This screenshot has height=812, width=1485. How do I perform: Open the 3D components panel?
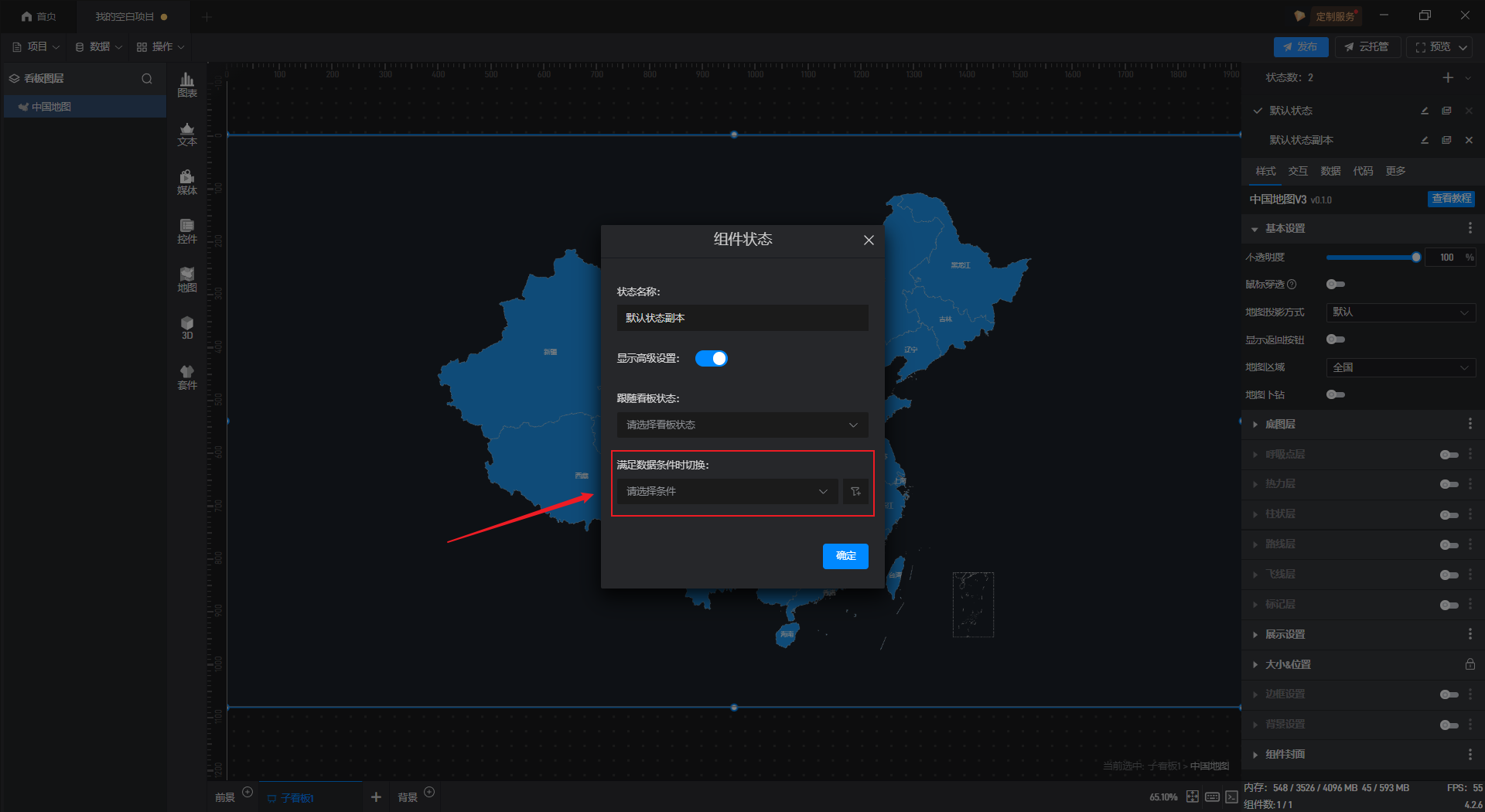click(x=187, y=328)
